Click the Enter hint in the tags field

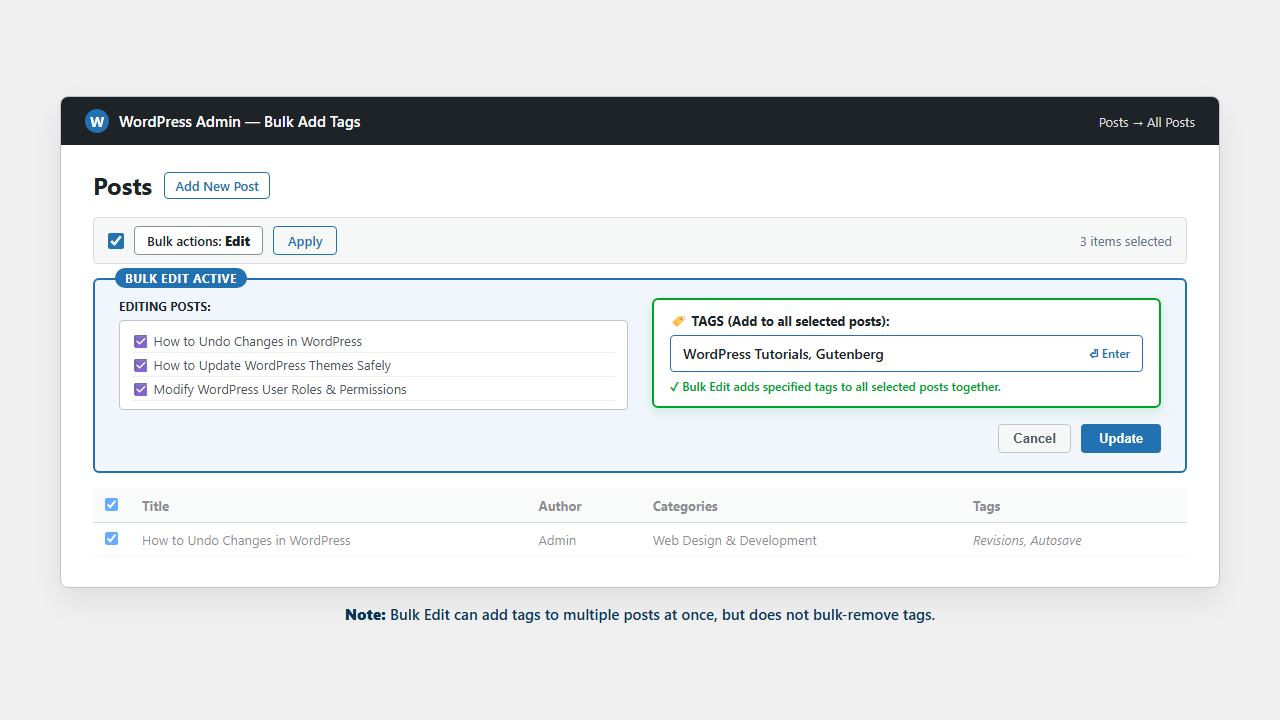[x=1110, y=354]
